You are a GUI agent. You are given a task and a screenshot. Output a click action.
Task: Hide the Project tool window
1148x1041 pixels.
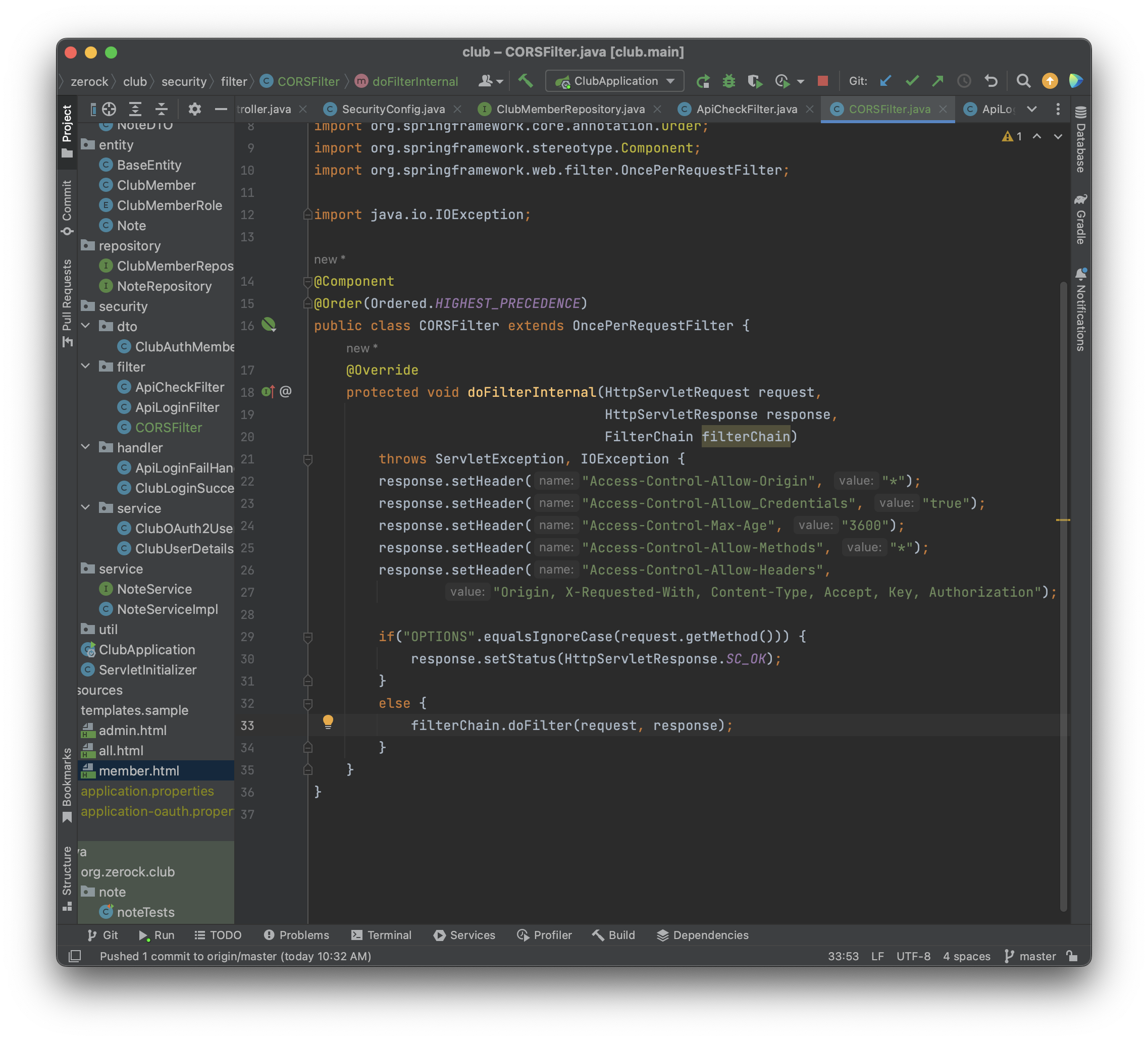221,109
